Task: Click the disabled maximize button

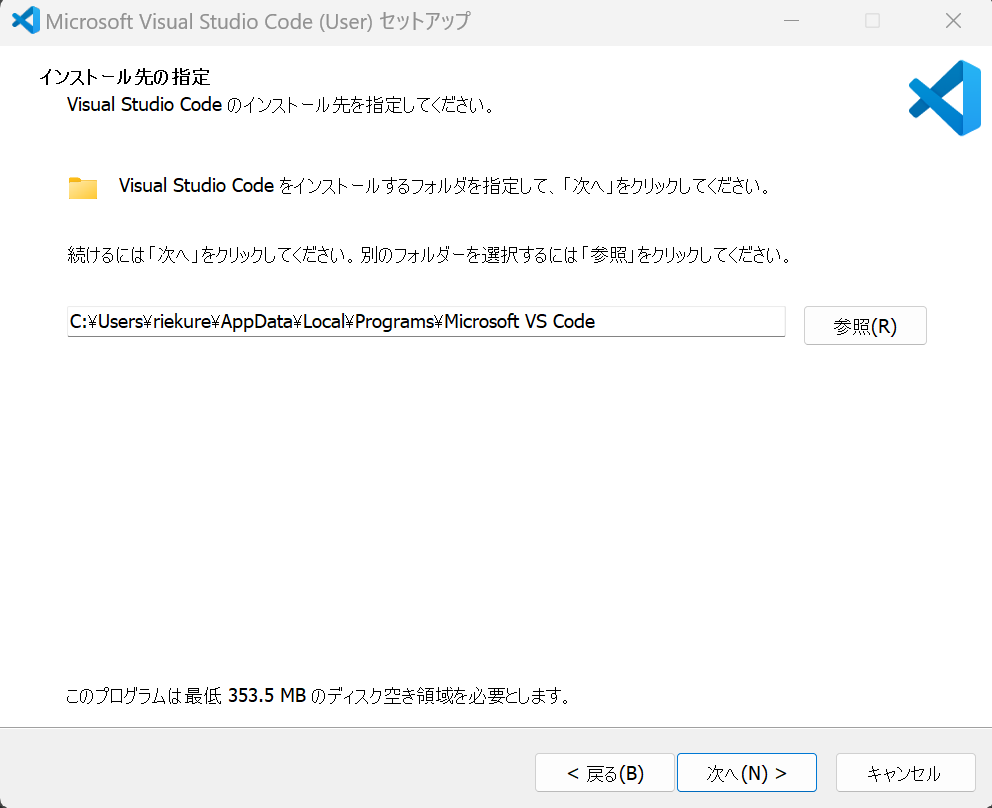Action: [872, 21]
